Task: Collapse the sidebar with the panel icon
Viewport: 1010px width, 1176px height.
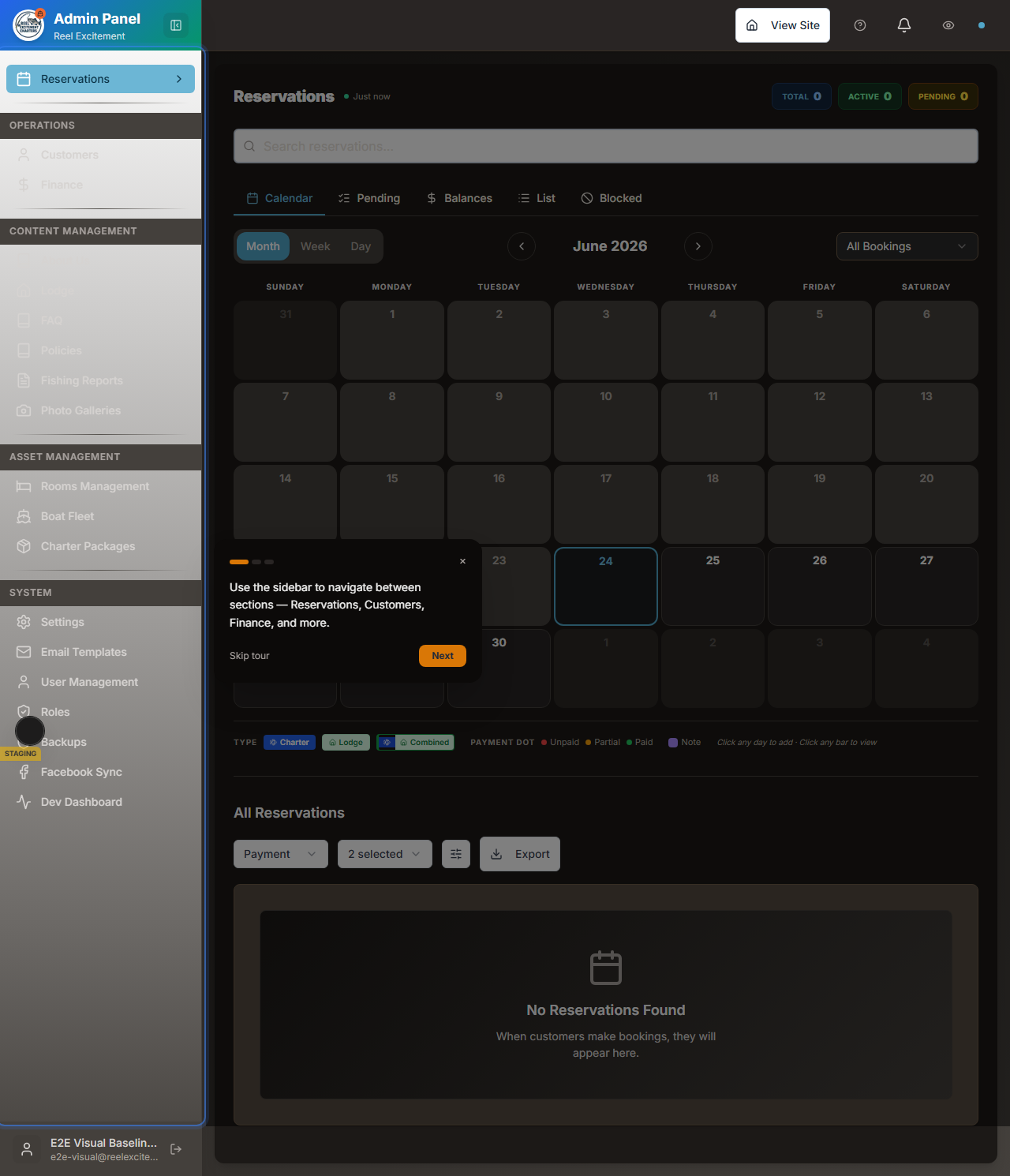Action: tap(176, 25)
